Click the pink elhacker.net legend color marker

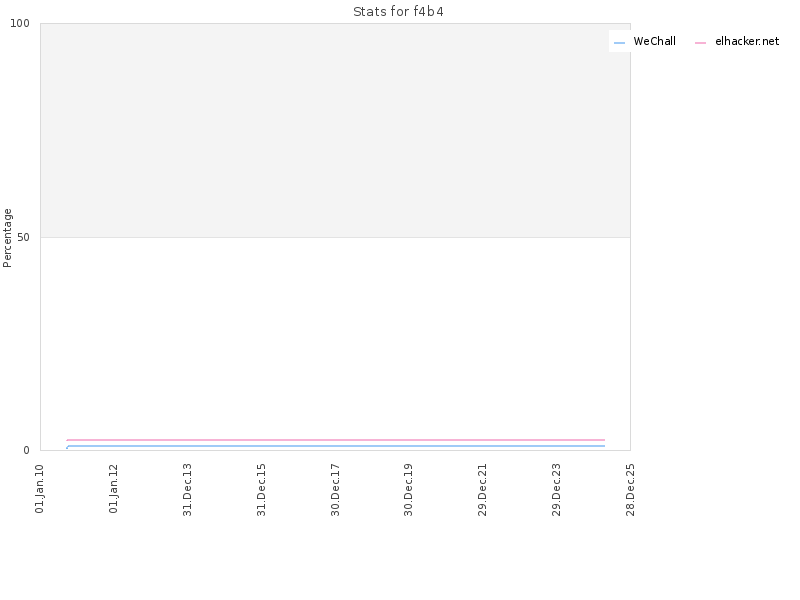point(701,43)
